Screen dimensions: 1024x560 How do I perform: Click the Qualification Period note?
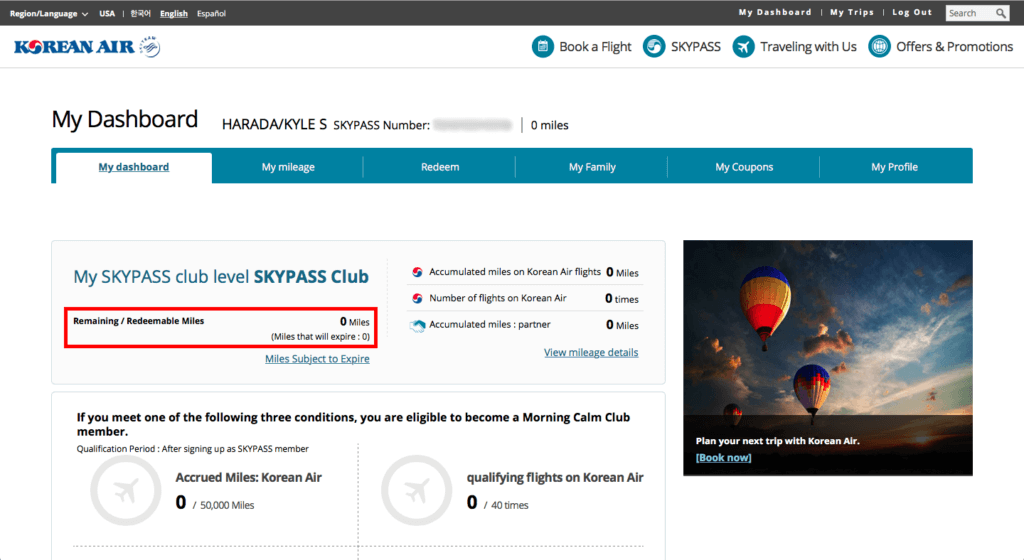(193, 449)
